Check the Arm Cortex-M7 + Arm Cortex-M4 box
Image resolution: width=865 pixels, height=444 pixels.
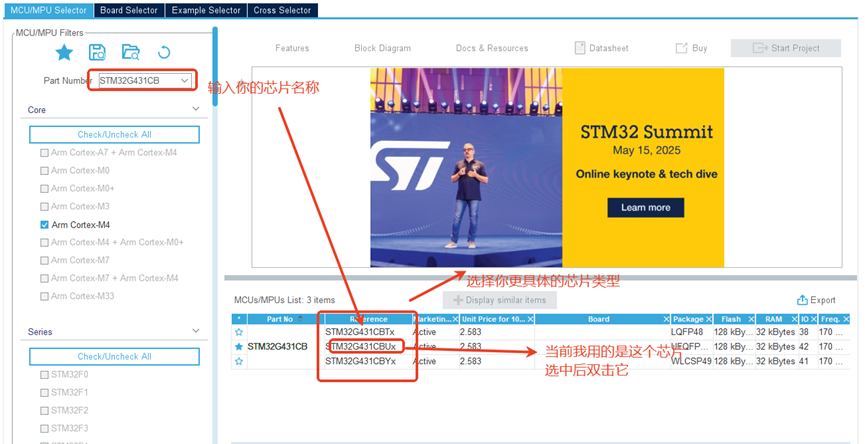(x=44, y=279)
